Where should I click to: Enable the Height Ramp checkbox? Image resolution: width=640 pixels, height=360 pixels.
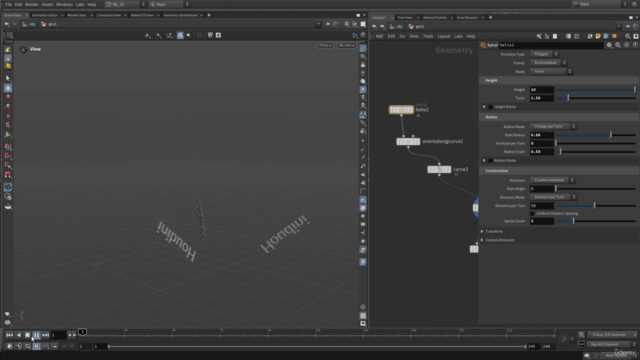491,107
